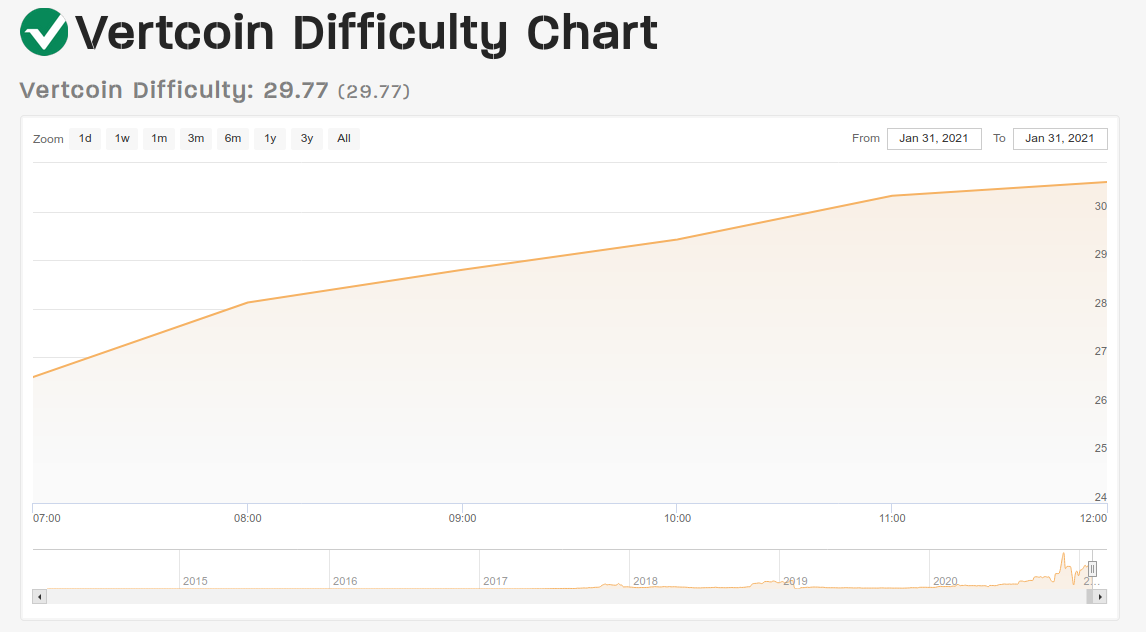This screenshot has width=1146, height=632.
Task: Open the From date field
Action: pyautogui.click(x=934, y=139)
